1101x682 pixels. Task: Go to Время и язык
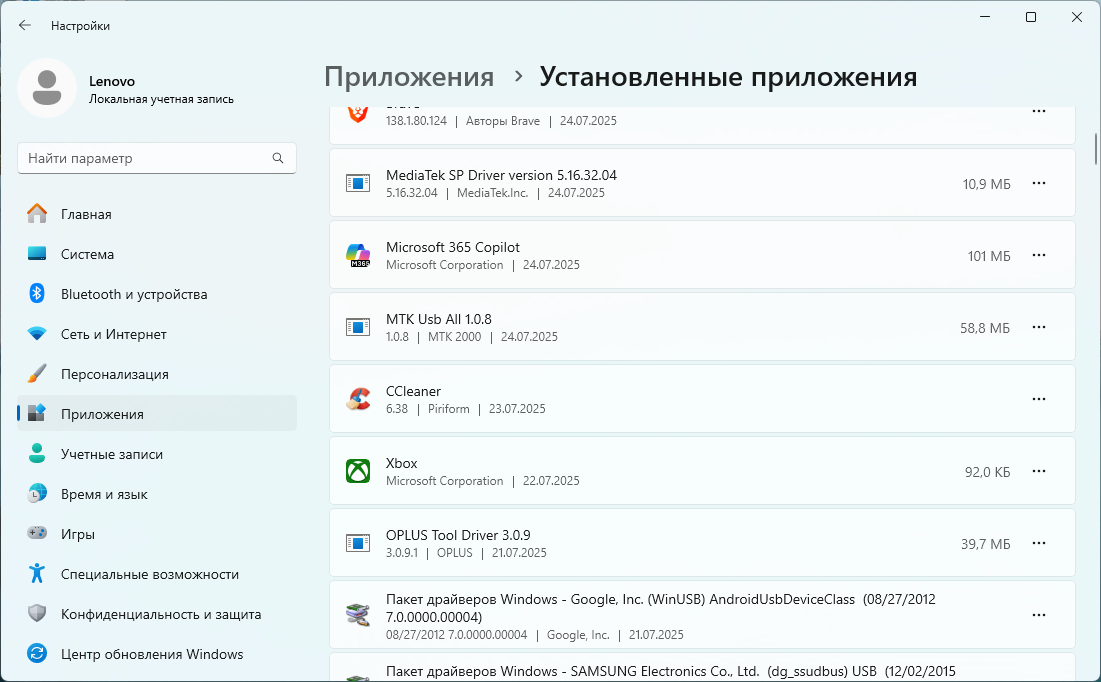[x=157, y=494]
